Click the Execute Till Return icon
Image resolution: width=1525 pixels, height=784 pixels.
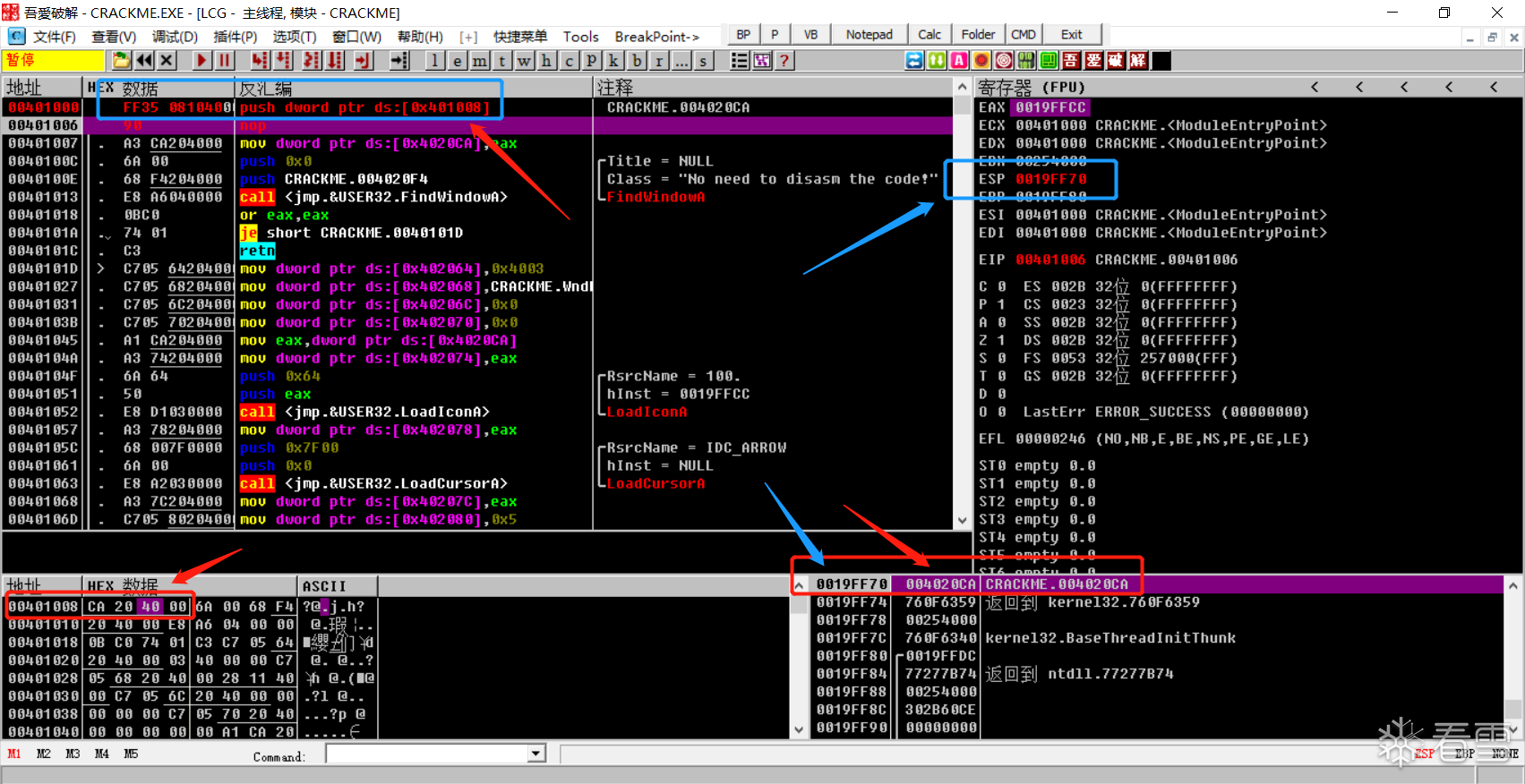click(x=363, y=60)
